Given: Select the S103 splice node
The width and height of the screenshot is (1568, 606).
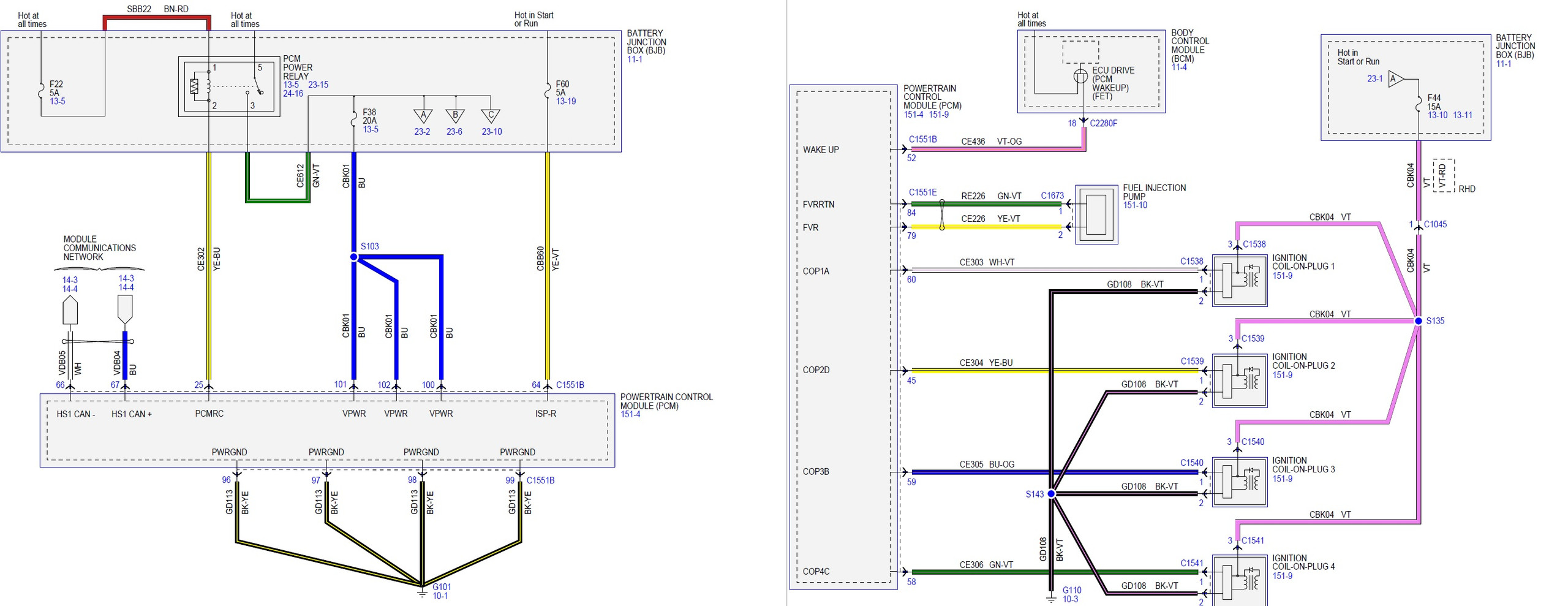Looking at the screenshot, I should (353, 257).
